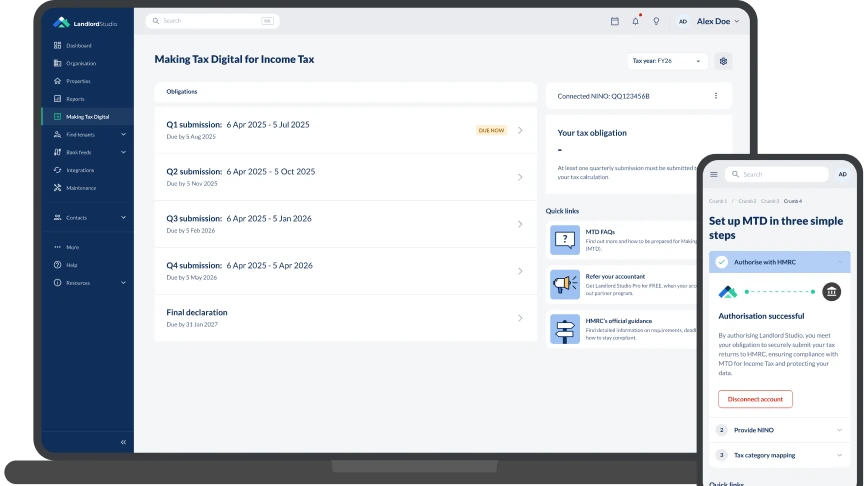Open the Organisation sidebar item
Screen dimensions: 864x486
tap(87, 63)
